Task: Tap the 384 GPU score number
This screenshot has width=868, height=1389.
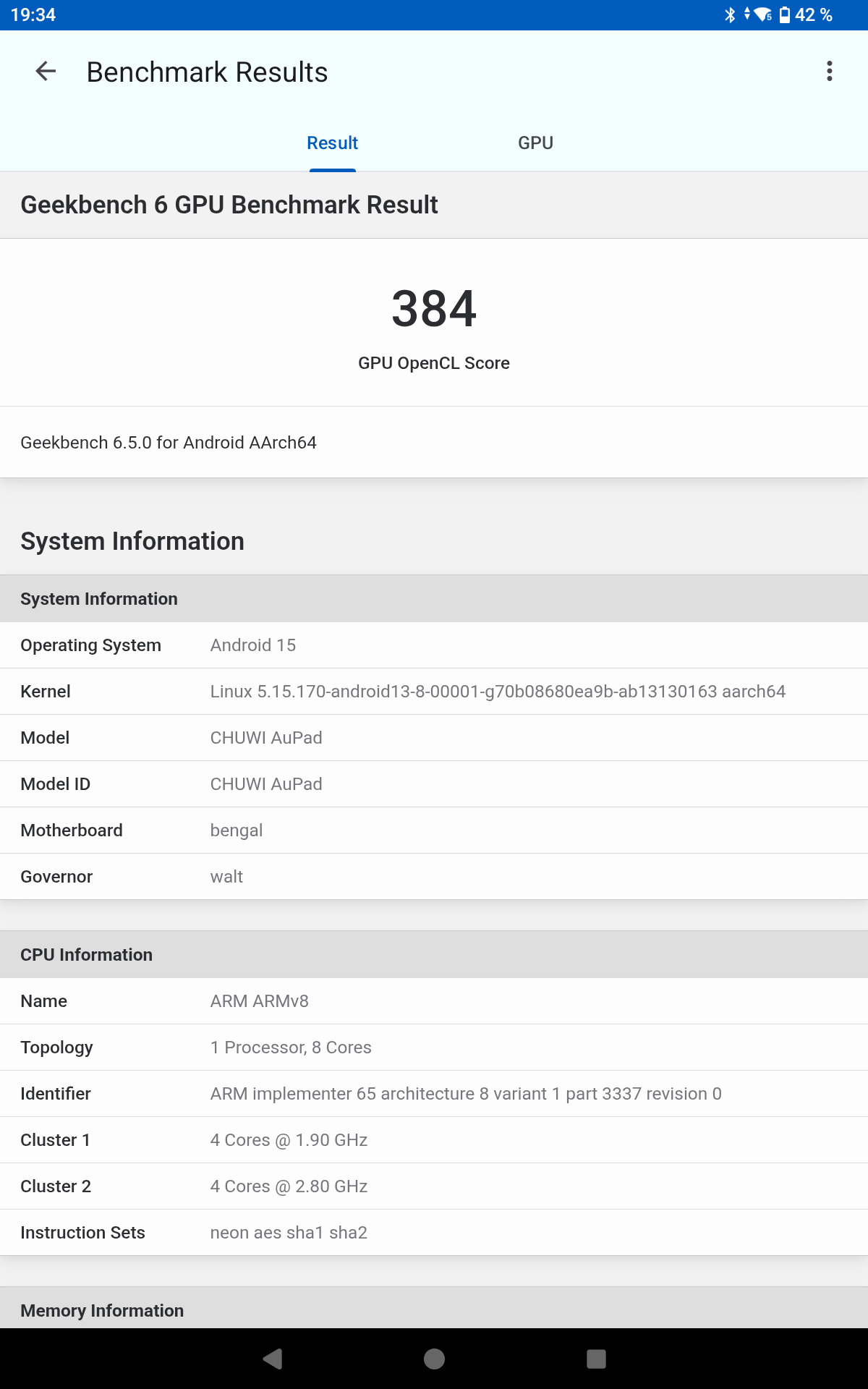Action: [x=434, y=308]
